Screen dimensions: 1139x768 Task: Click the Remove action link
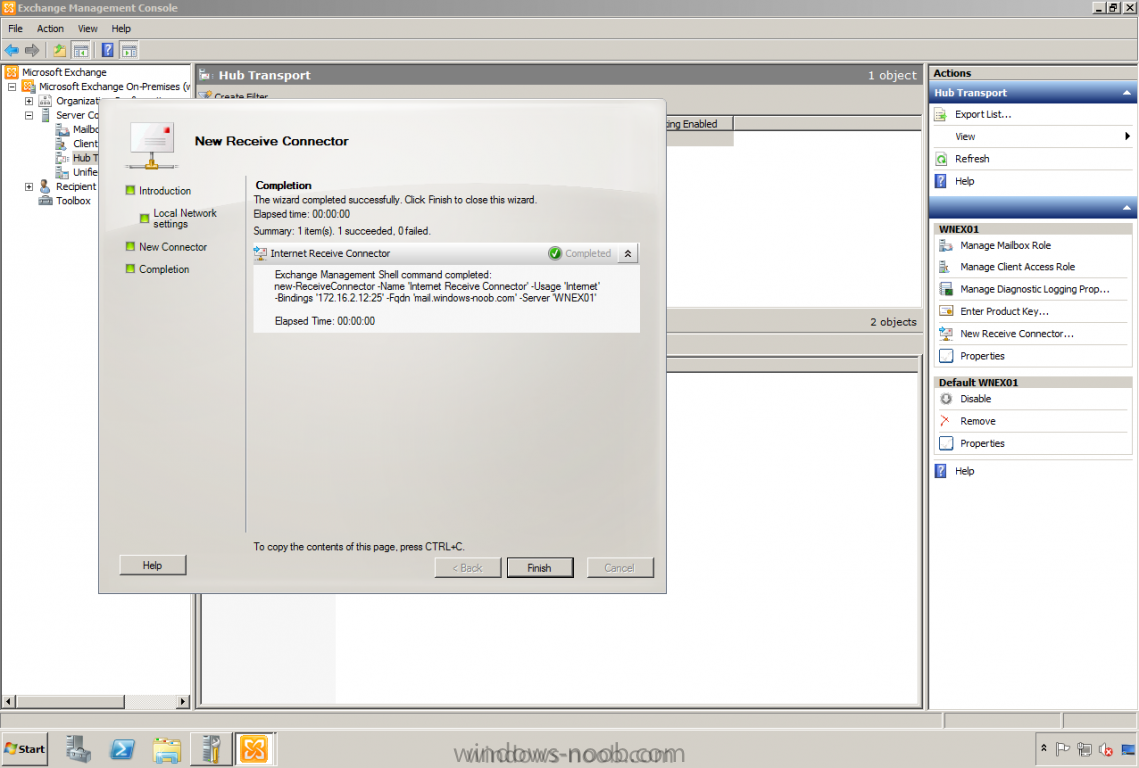(978, 421)
